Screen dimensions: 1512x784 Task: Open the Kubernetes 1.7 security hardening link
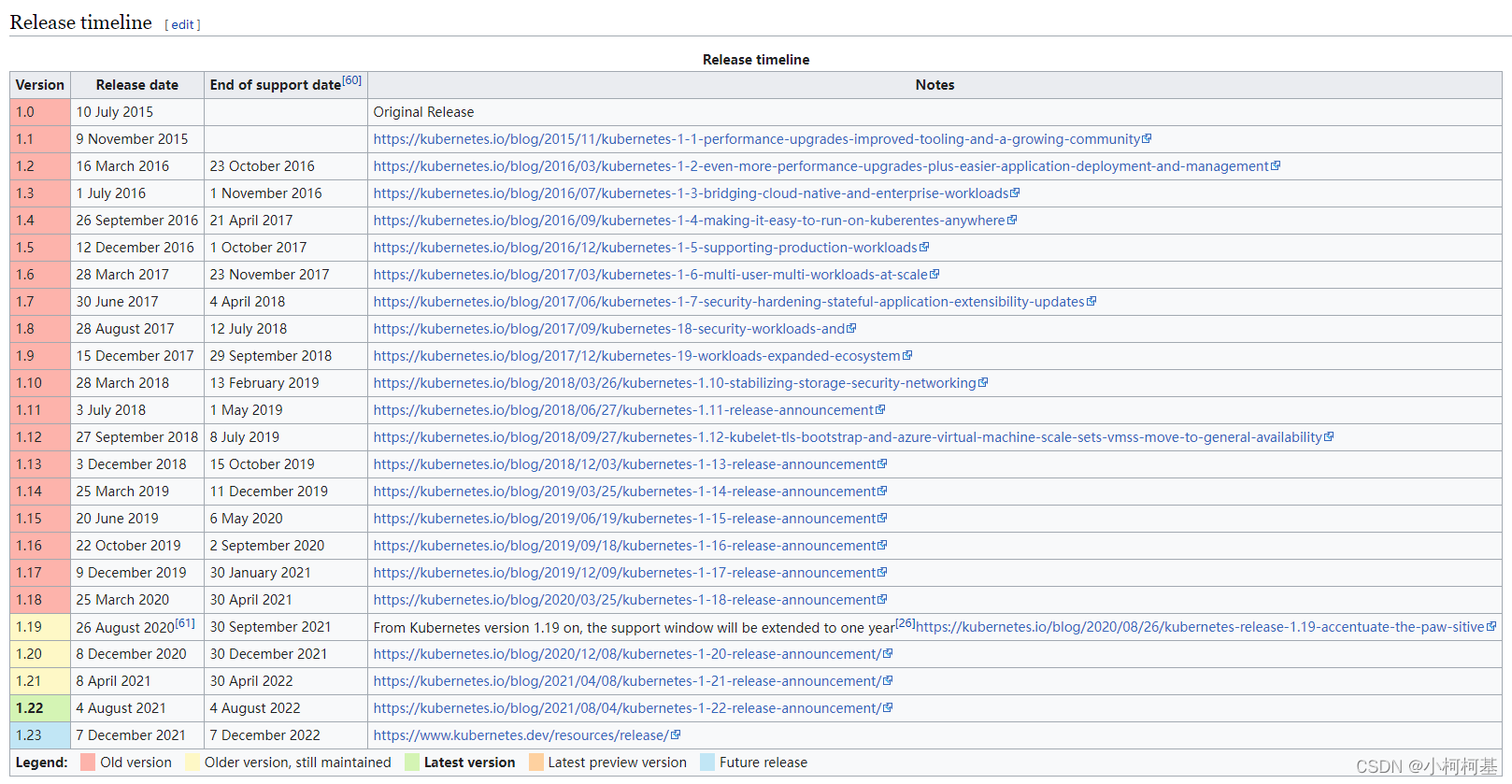(x=729, y=302)
